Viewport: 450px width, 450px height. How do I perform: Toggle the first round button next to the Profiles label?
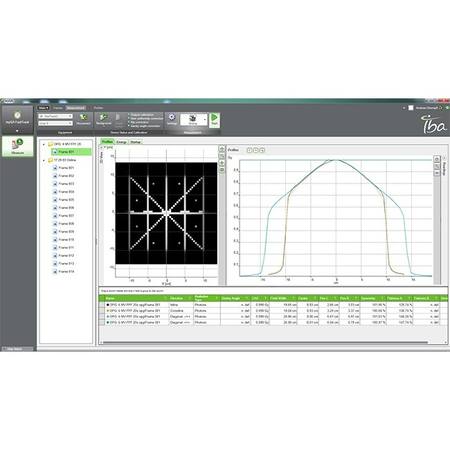pos(249,150)
